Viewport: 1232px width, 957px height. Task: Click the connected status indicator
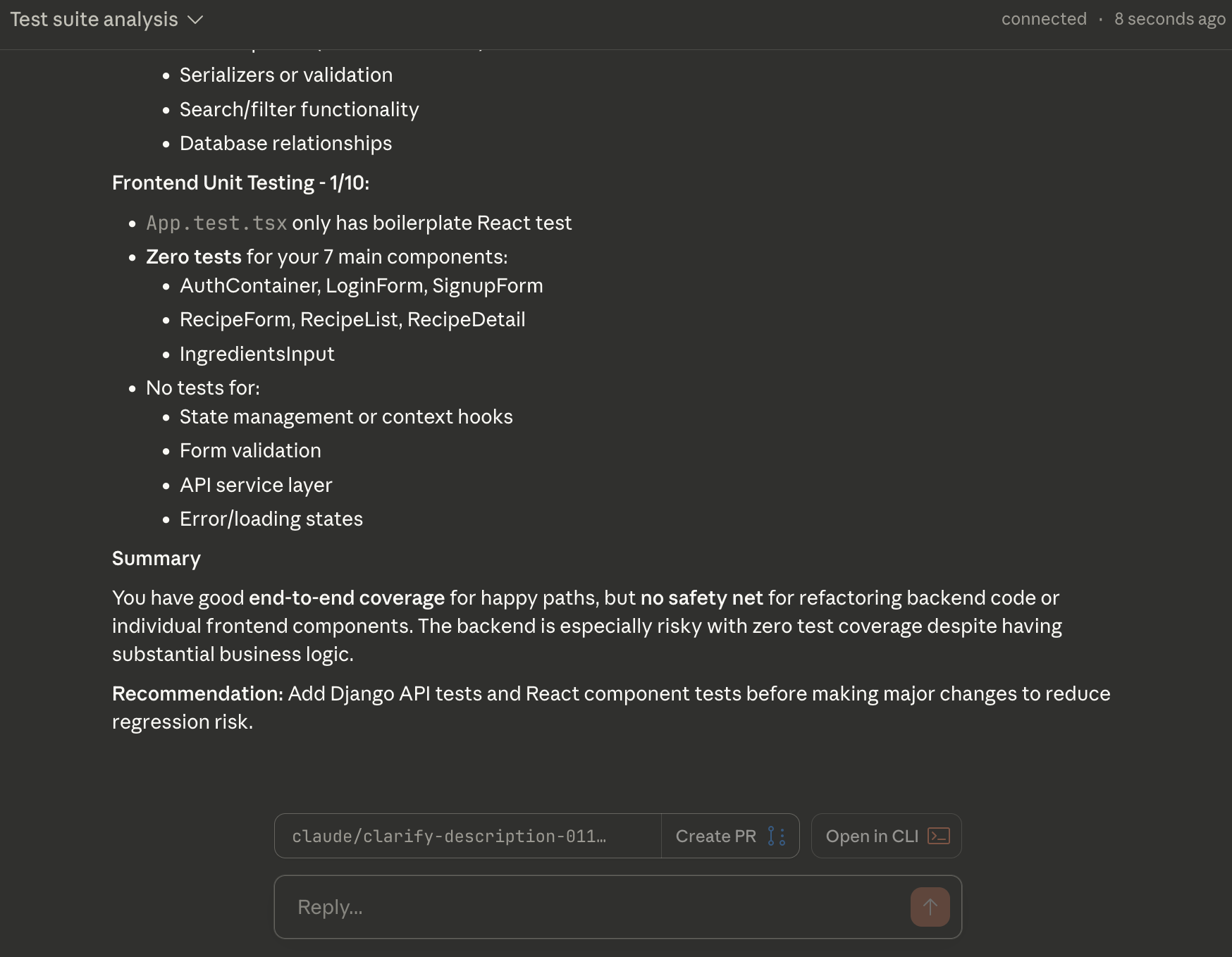[x=1043, y=19]
